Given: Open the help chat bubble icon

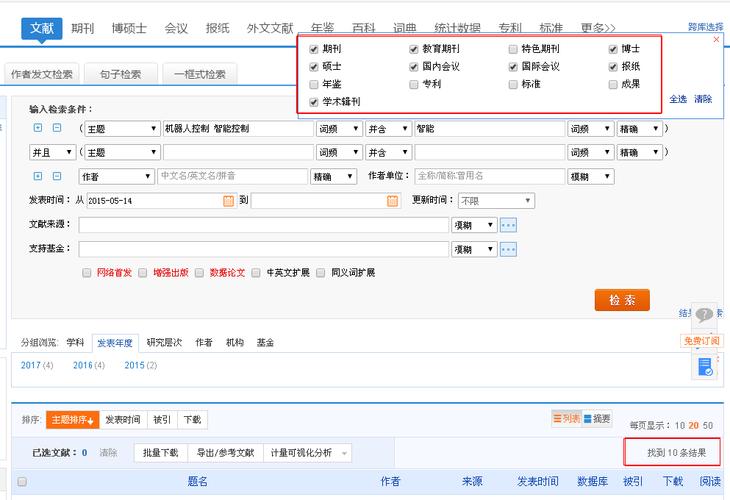Looking at the screenshot, I should 704,315.
